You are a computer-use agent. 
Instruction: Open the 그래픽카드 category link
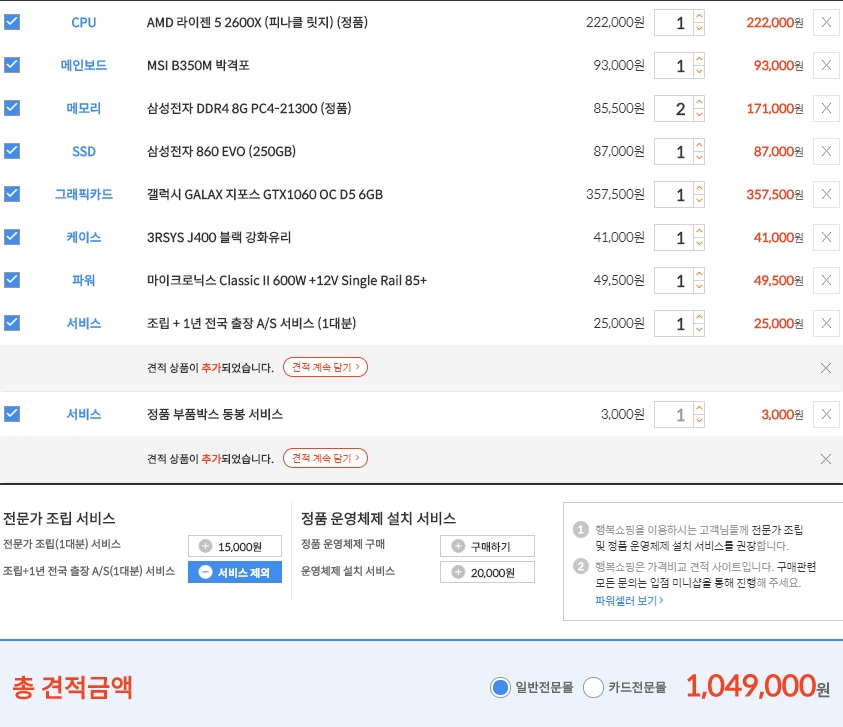[x=84, y=195]
